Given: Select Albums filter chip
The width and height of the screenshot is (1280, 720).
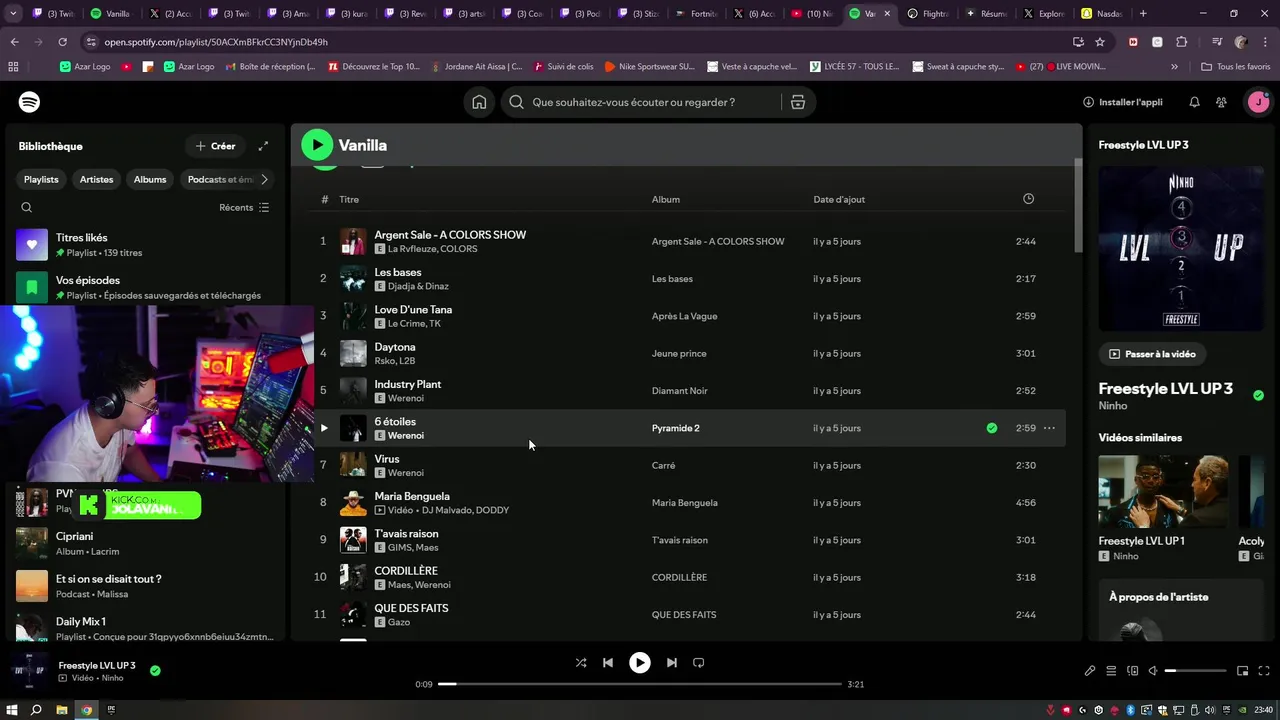Looking at the screenshot, I should click(x=150, y=179).
